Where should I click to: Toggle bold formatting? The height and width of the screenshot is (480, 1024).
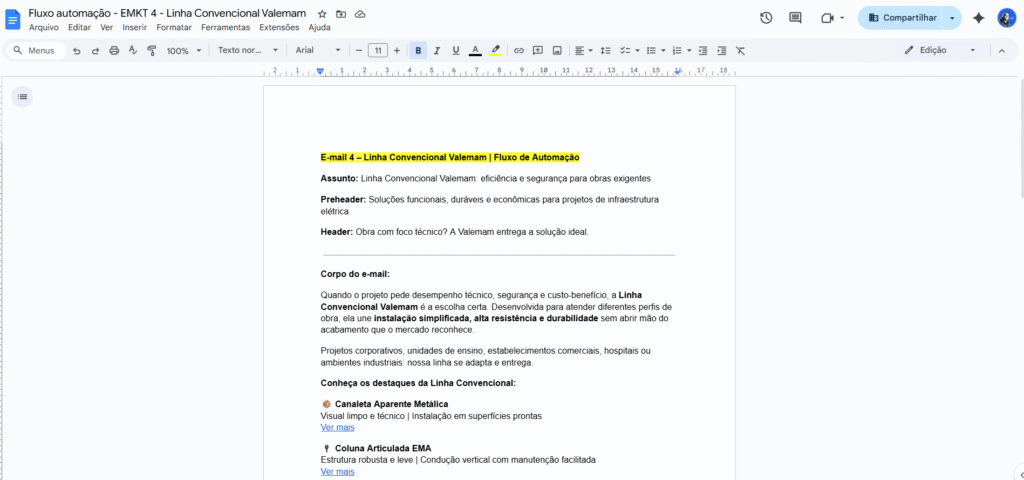point(418,50)
